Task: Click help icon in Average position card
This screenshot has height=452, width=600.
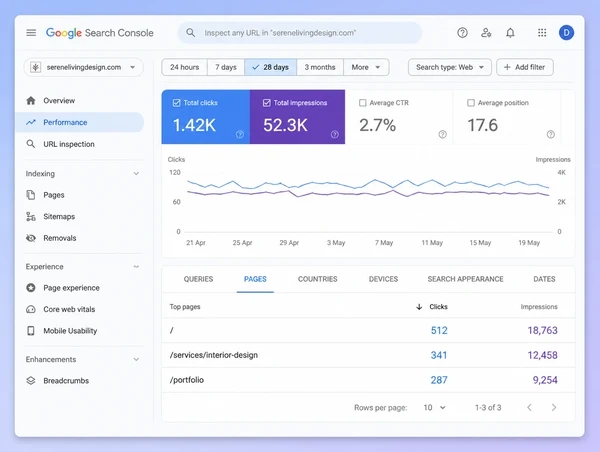Action: pos(551,134)
